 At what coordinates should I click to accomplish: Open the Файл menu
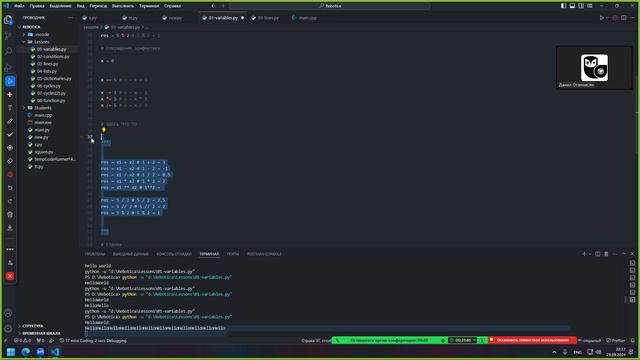pyautogui.click(x=19, y=6)
